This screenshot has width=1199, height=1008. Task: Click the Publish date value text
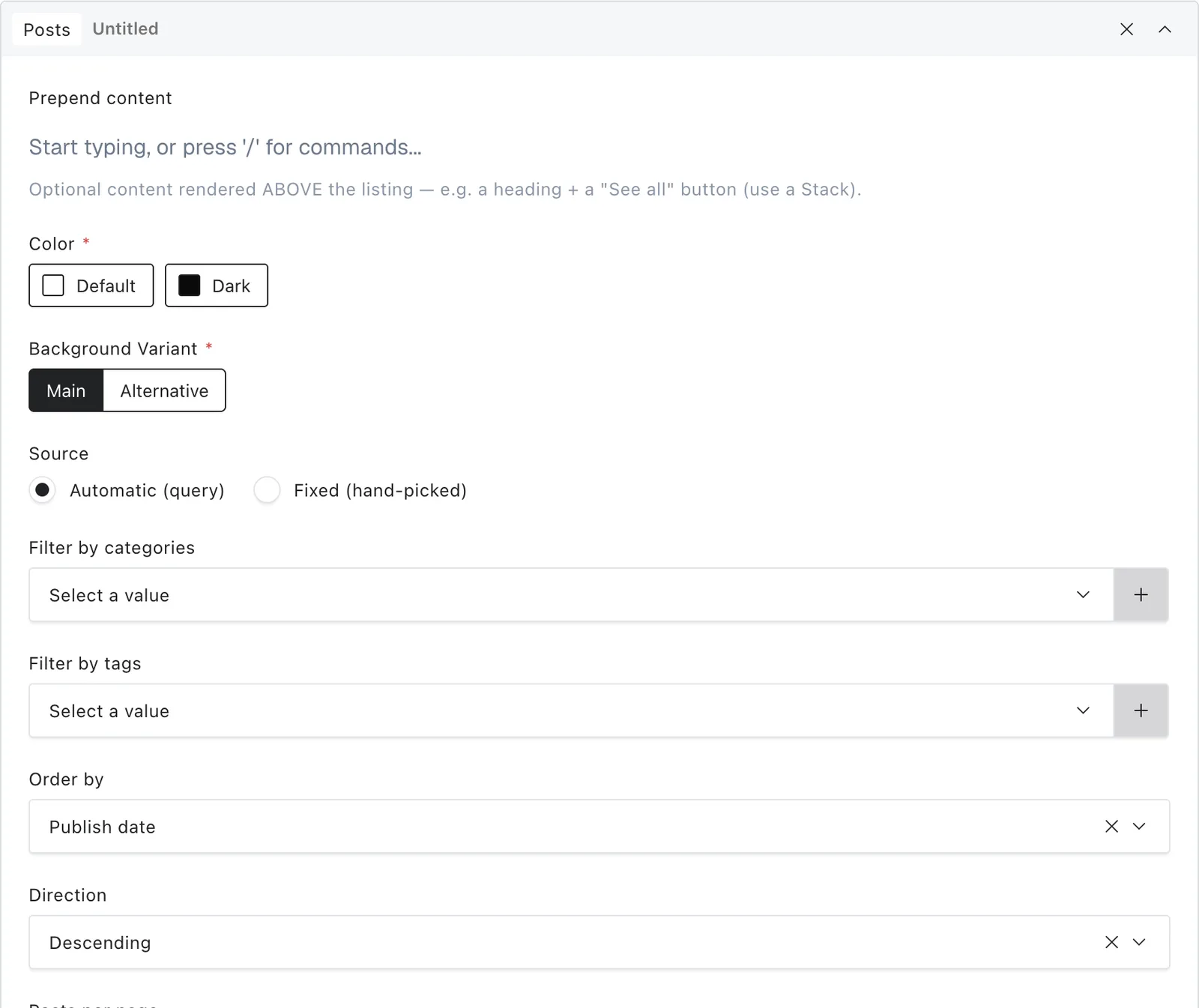coord(102,827)
